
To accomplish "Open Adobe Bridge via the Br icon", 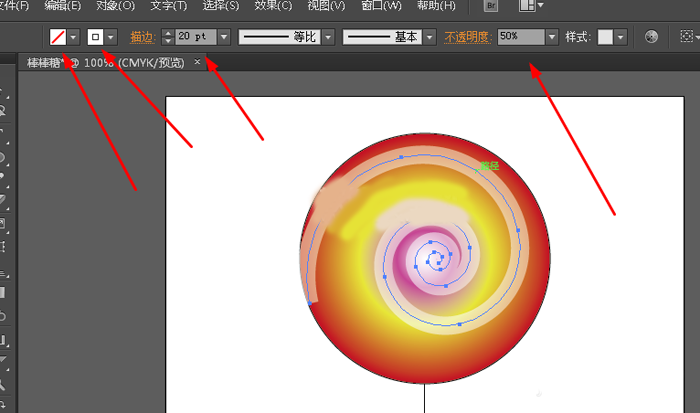I will 491,6.
